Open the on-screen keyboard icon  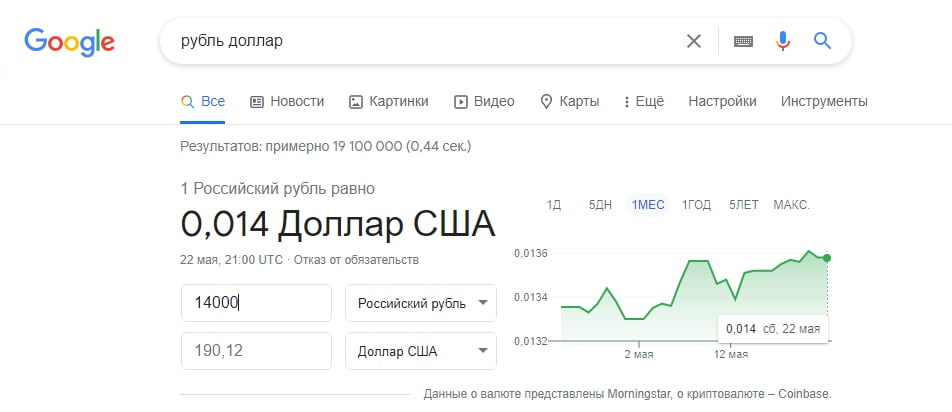pyautogui.click(x=743, y=41)
